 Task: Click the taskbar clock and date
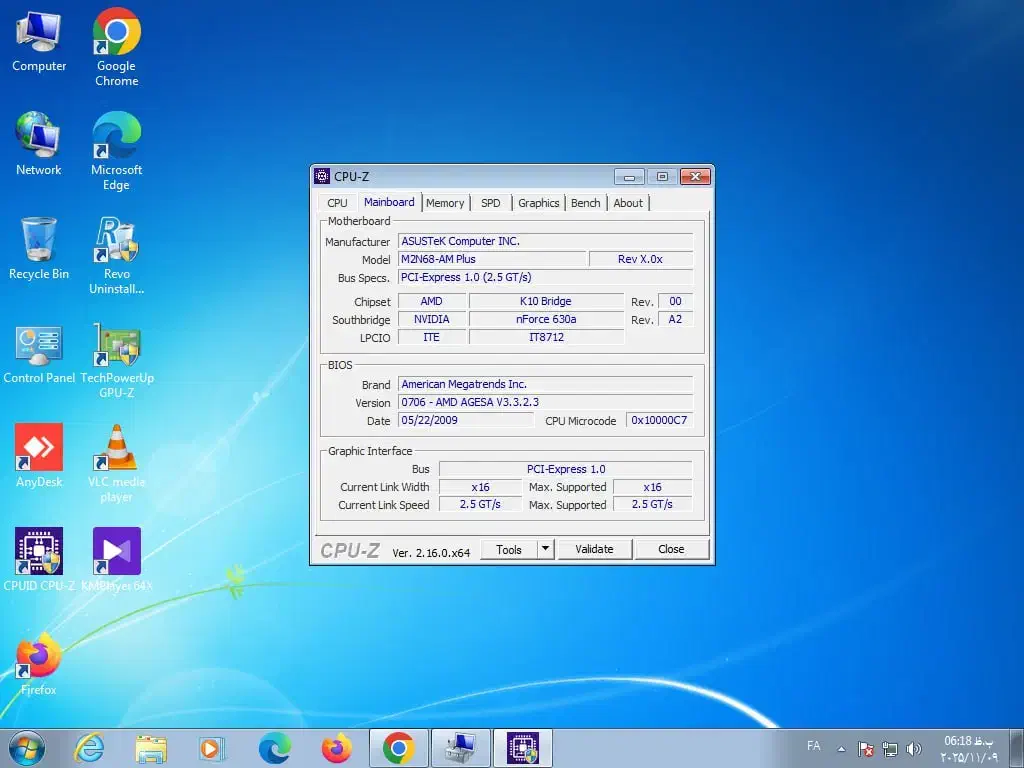(968, 749)
